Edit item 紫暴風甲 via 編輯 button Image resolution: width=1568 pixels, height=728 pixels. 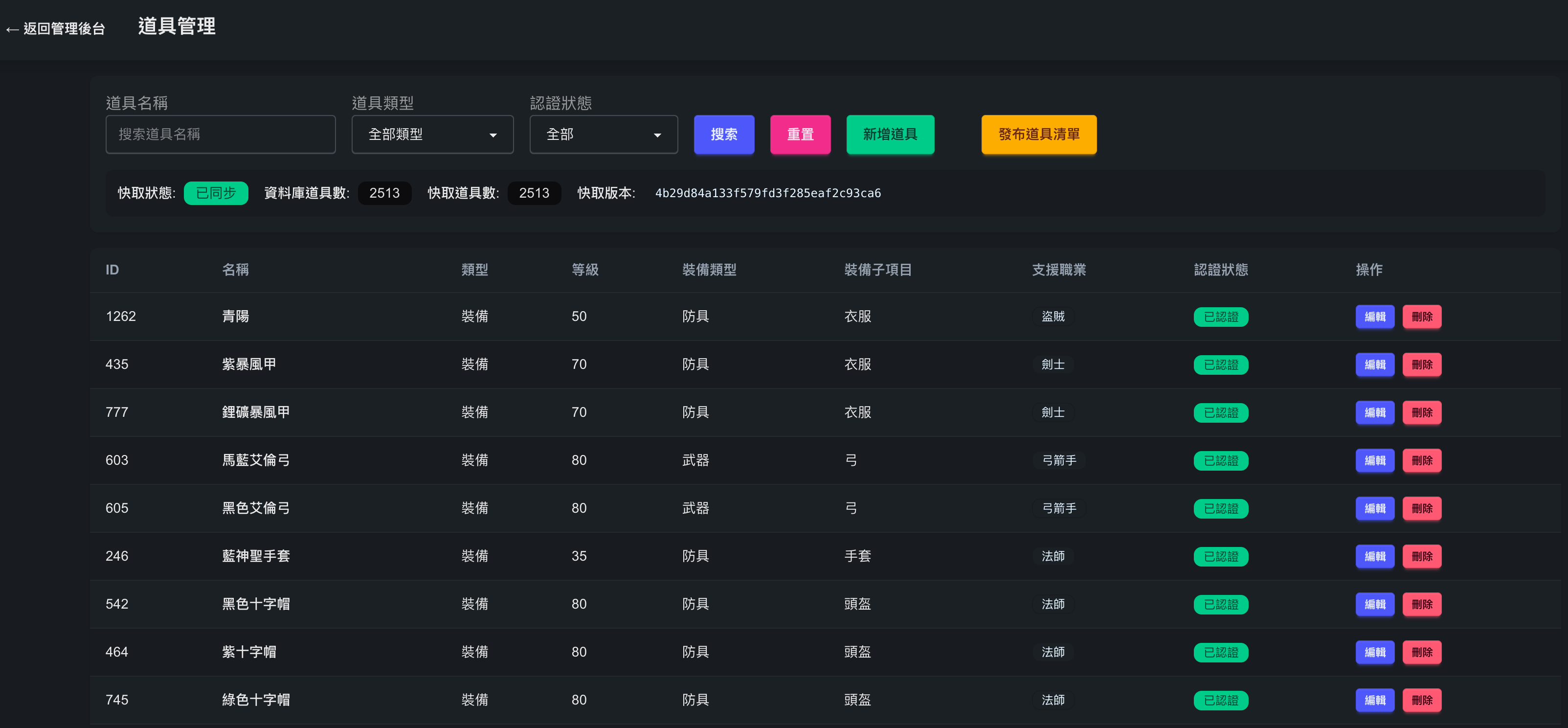pyautogui.click(x=1374, y=364)
